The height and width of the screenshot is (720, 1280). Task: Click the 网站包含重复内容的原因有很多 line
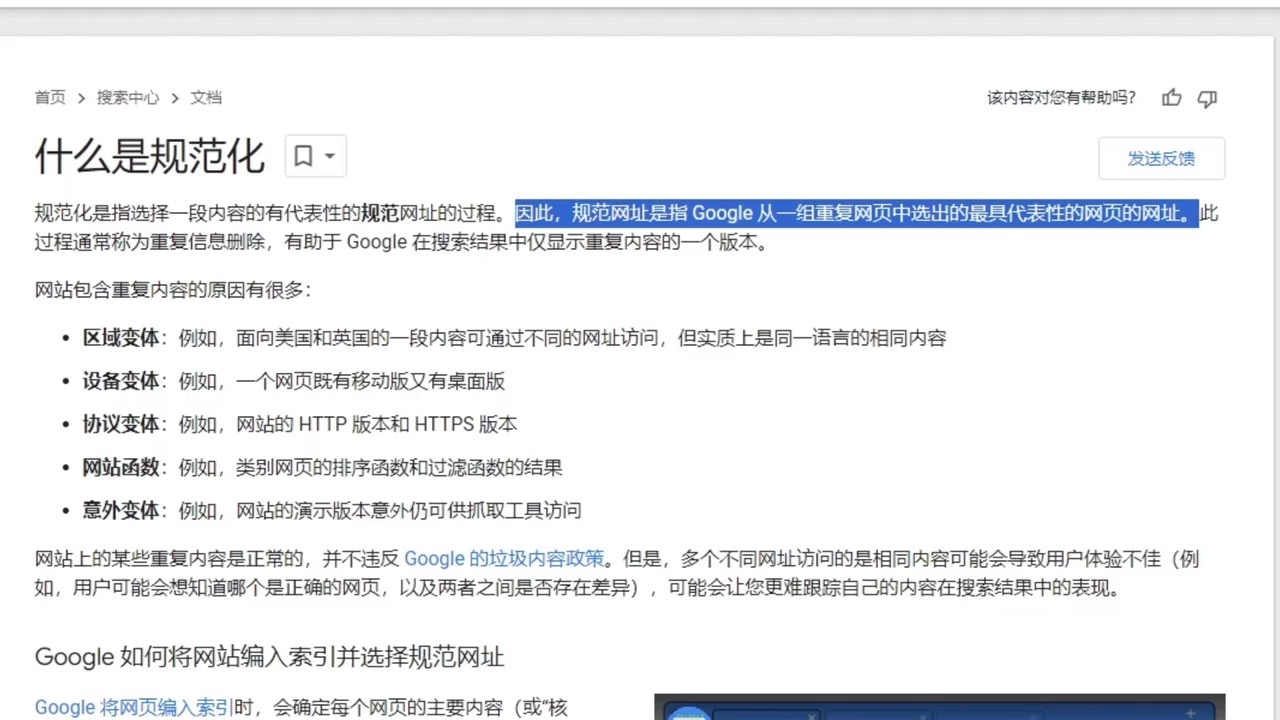pos(173,290)
